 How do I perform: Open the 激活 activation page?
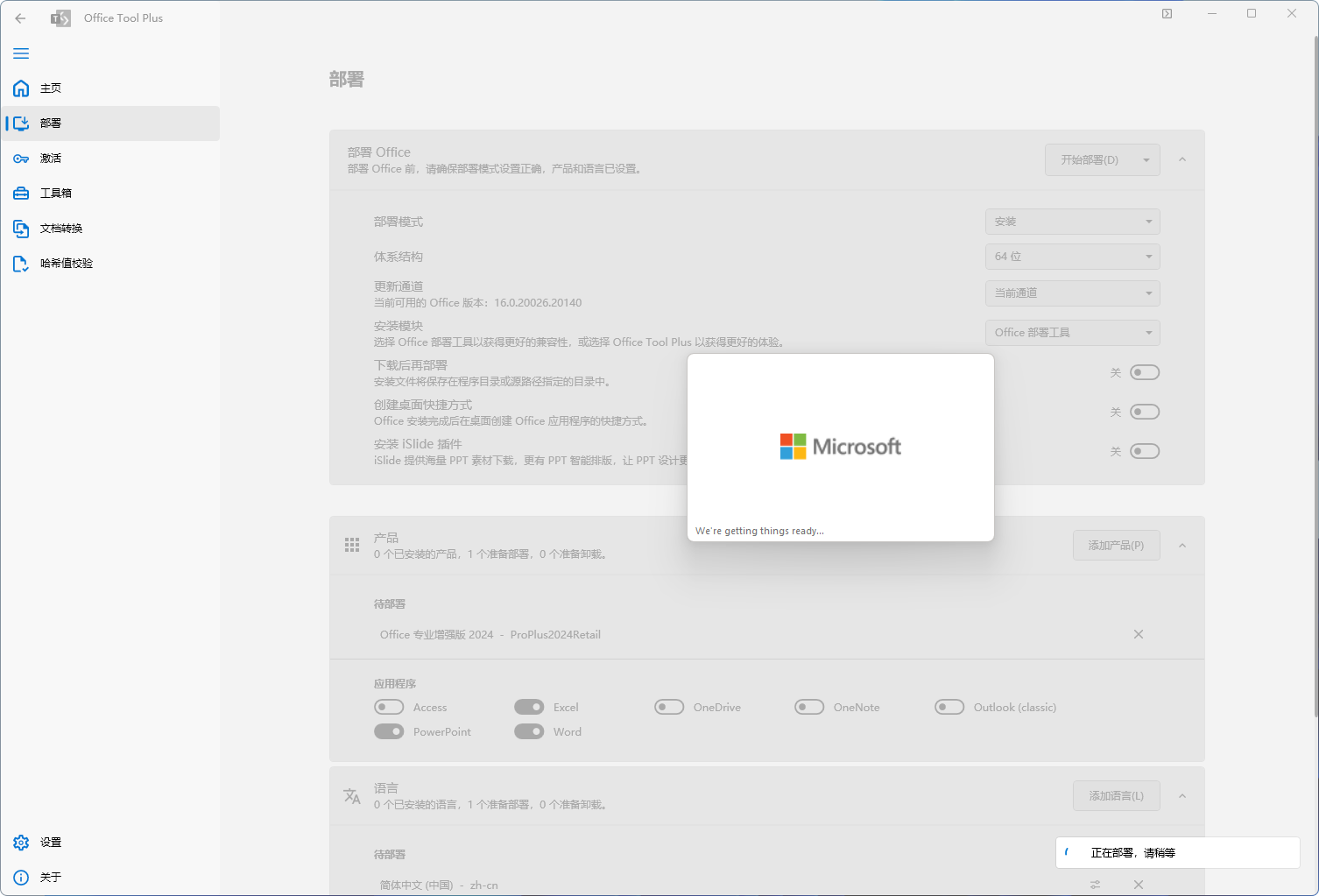point(110,159)
